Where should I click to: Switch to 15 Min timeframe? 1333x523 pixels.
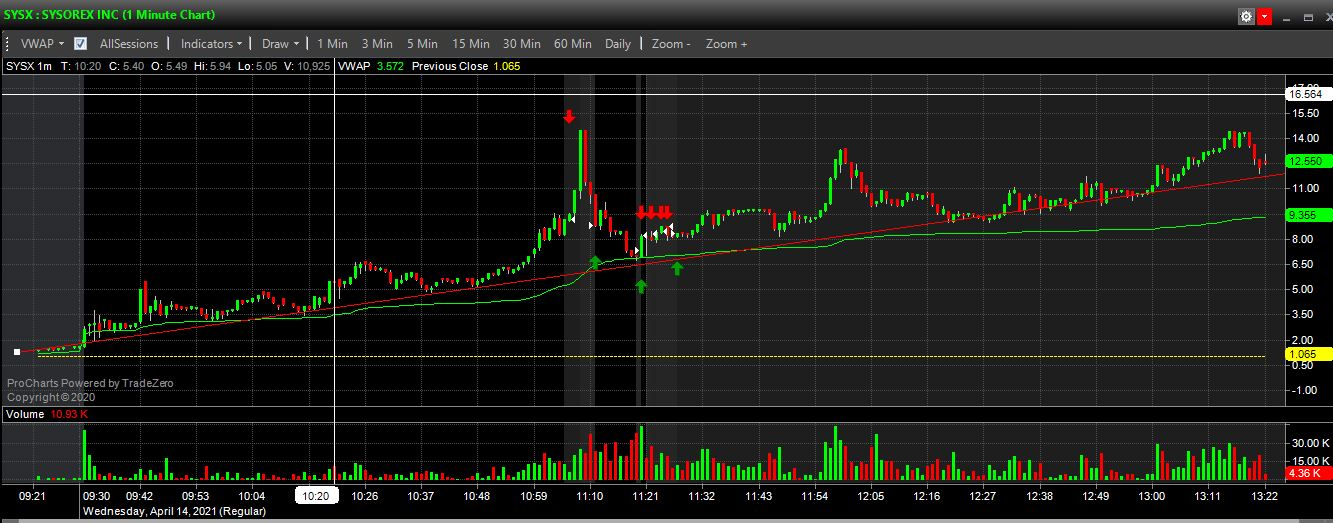click(x=471, y=44)
